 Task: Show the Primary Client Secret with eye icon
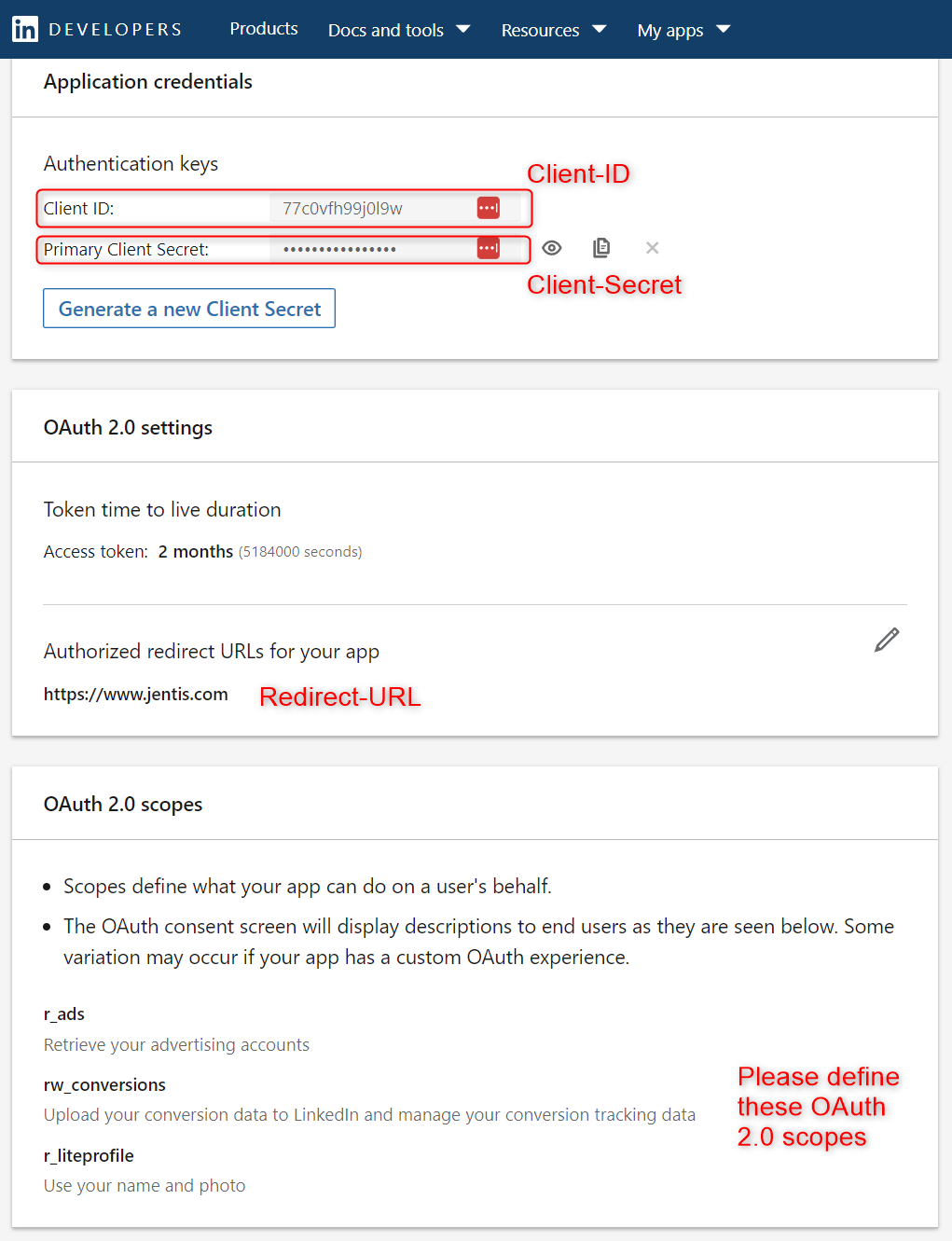(x=552, y=248)
